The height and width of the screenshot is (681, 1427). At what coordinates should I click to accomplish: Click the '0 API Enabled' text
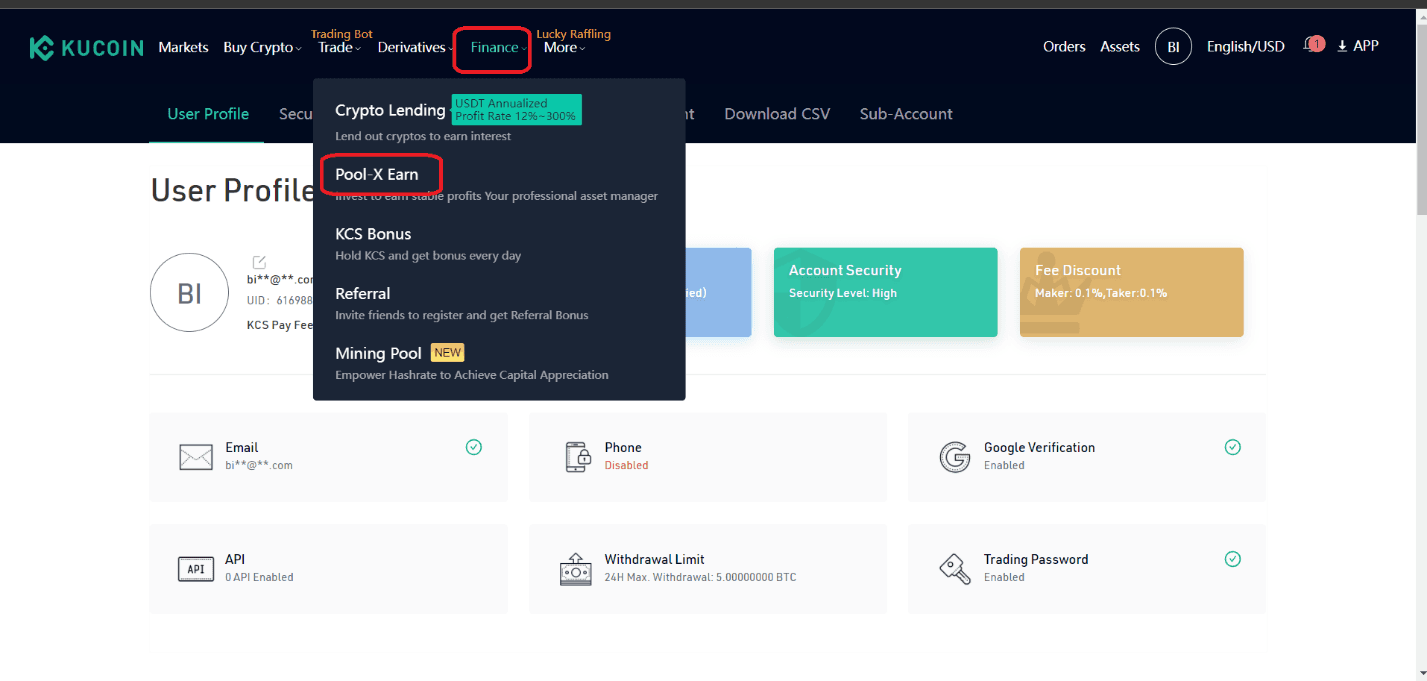[259, 578]
